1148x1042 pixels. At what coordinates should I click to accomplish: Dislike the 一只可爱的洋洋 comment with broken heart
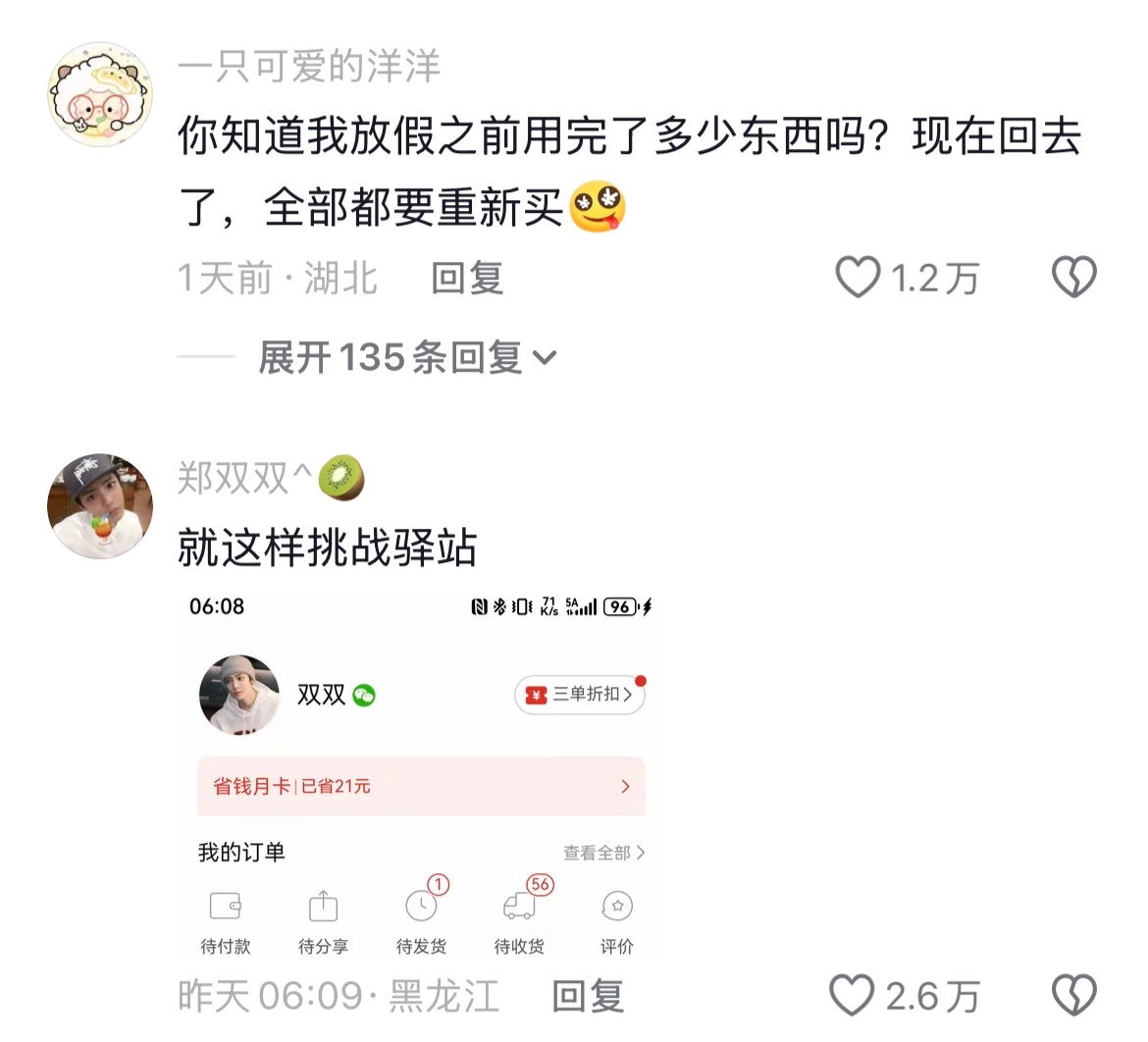coord(1074,278)
